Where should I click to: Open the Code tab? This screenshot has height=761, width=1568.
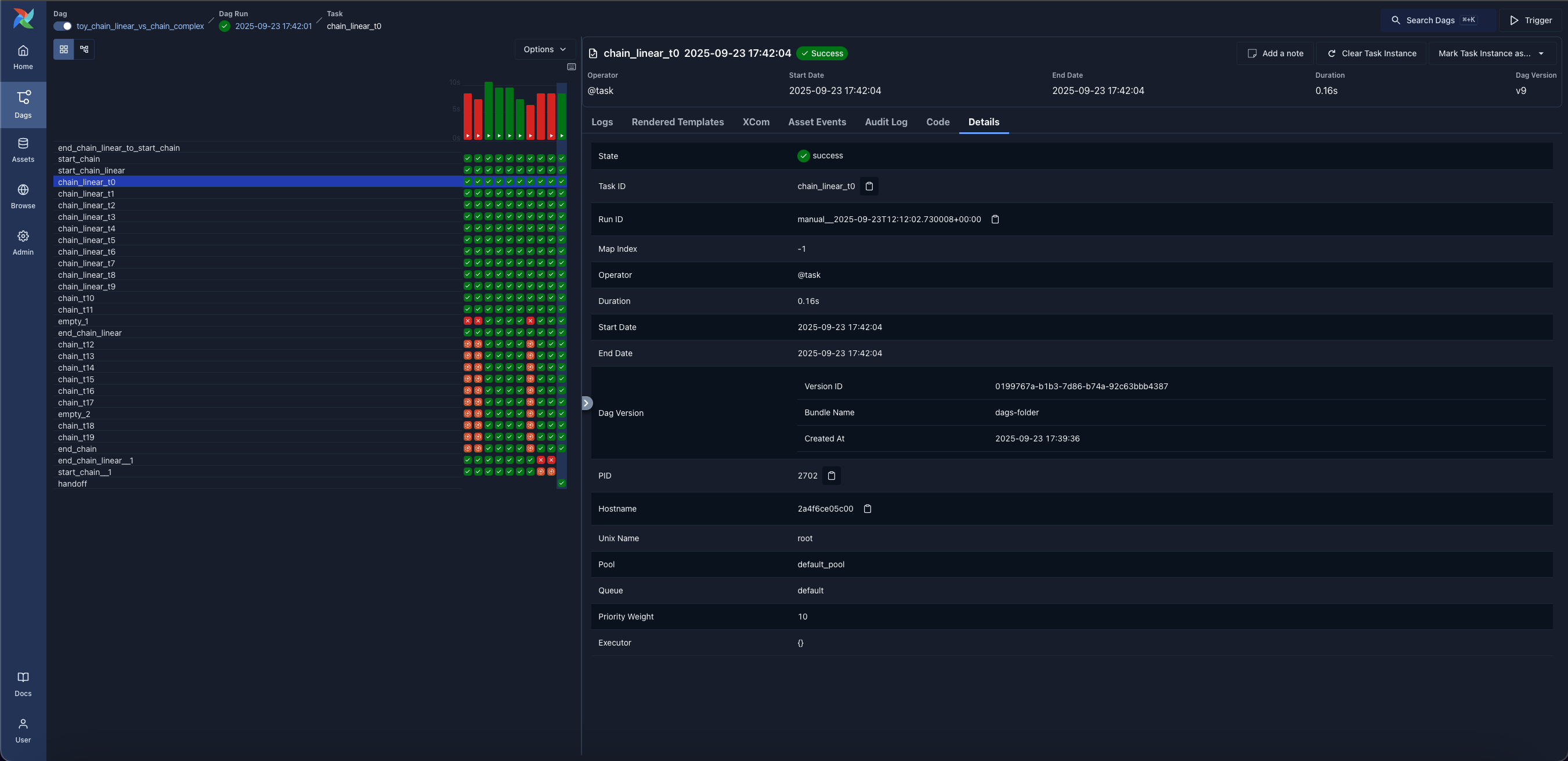937,122
